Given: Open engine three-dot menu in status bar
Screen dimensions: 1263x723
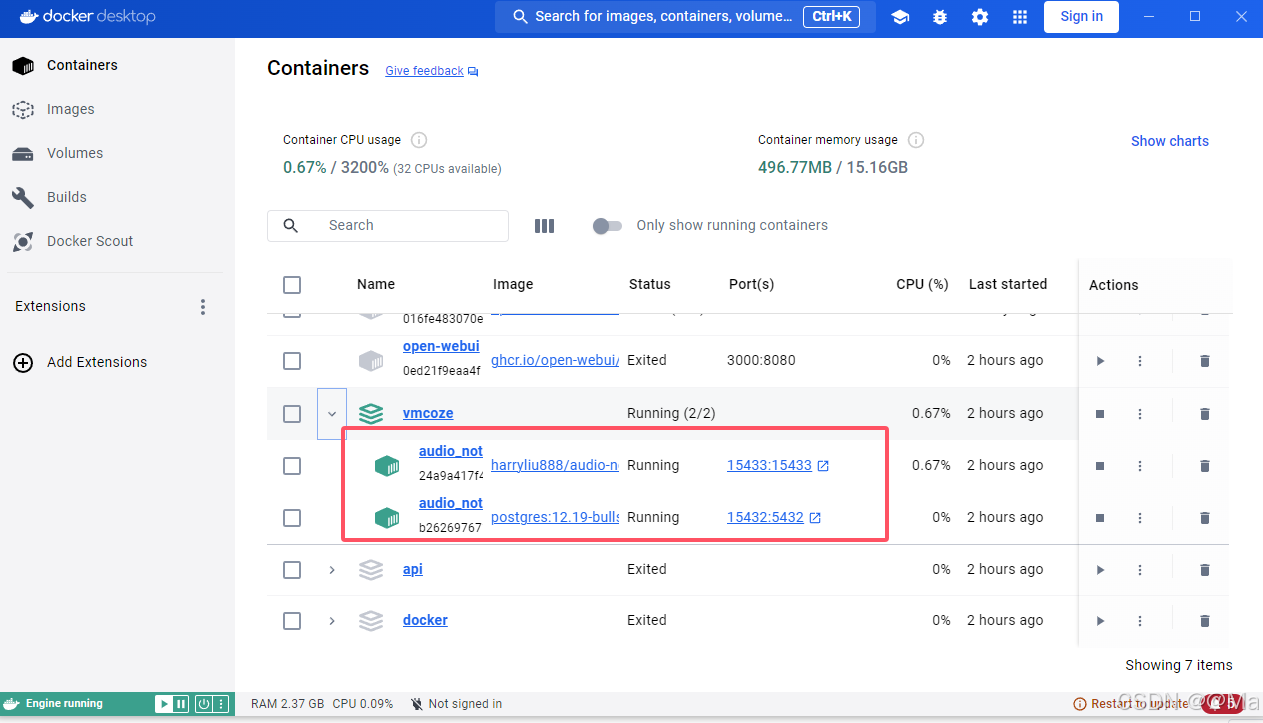Looking at the screenshot, I should 221,704.
